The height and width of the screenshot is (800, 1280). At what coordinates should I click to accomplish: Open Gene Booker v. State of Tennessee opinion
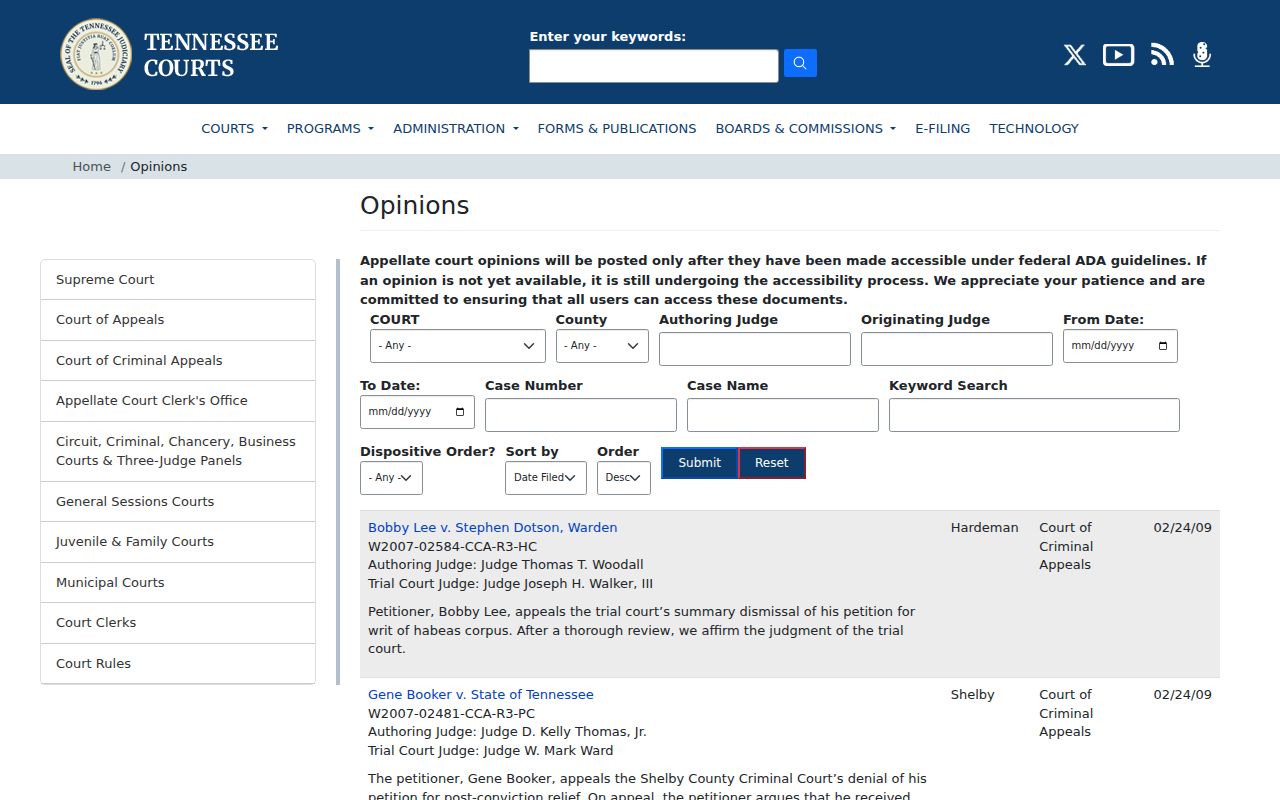tap(481, 695)
